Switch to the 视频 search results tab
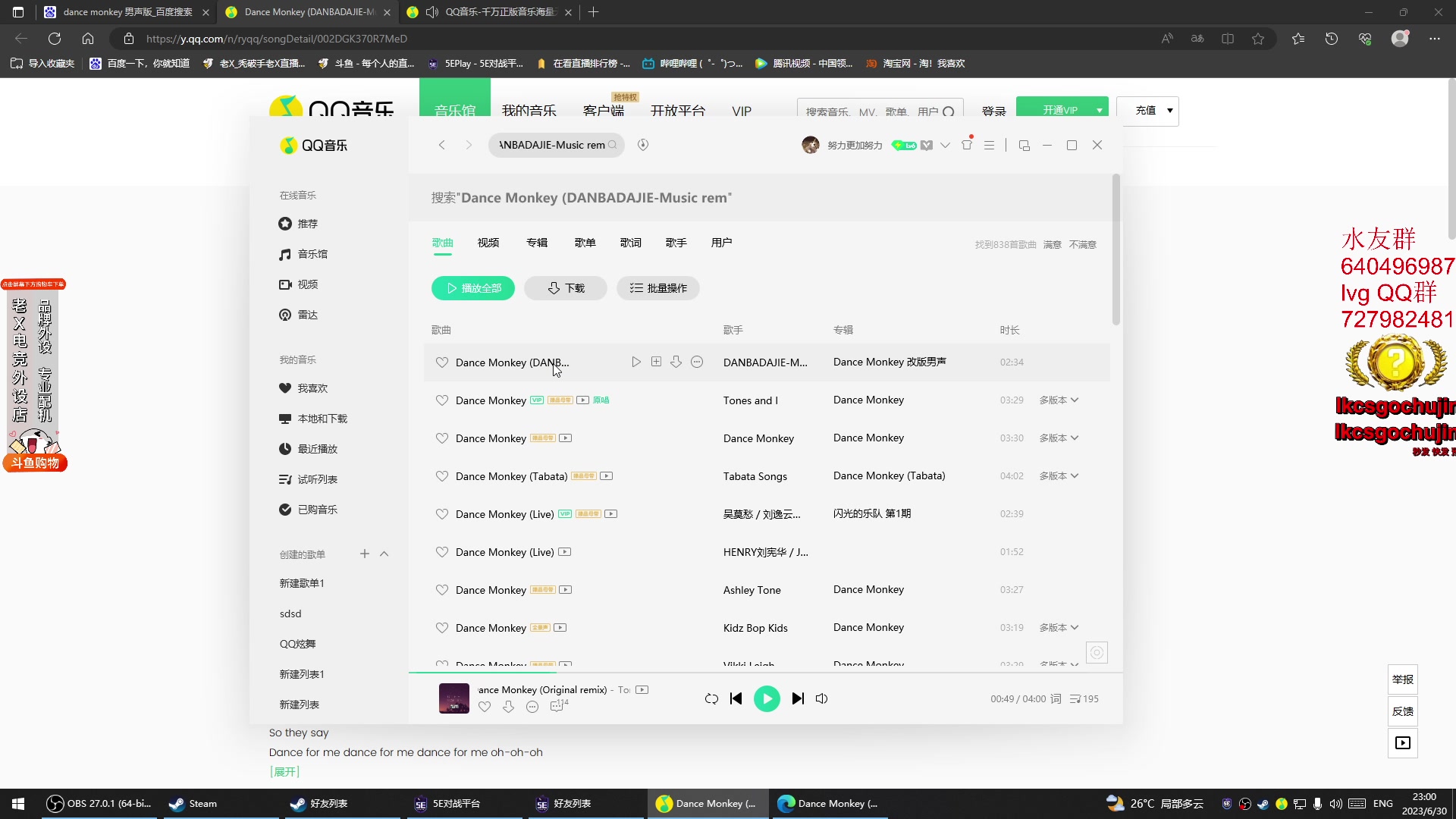 click(x=488, y=243)
